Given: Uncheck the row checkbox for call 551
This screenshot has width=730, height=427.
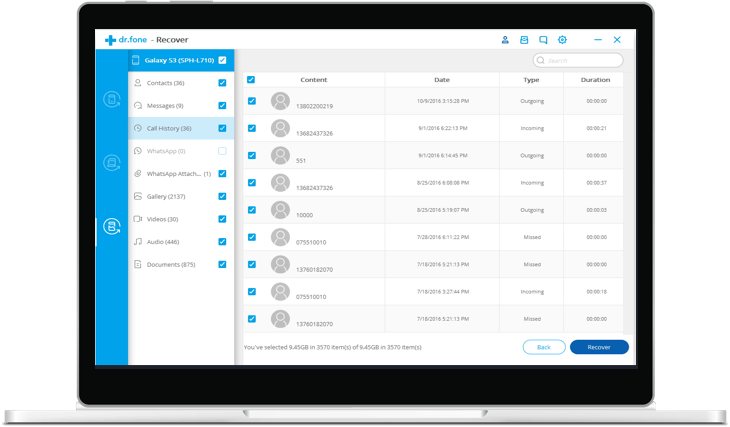Looking at the screenshot, I should tap(252, 156).
